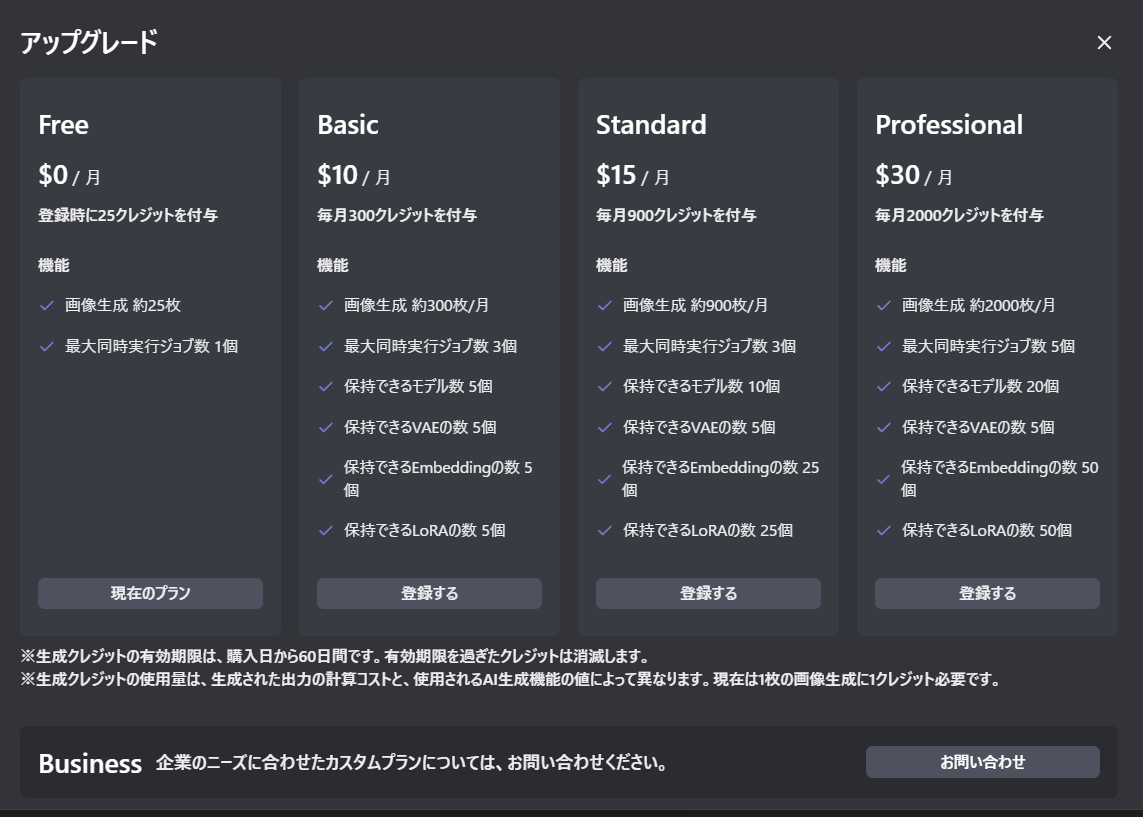Select 登録する under the Professional plan
1143x817 pixels.
coord(987,593)
